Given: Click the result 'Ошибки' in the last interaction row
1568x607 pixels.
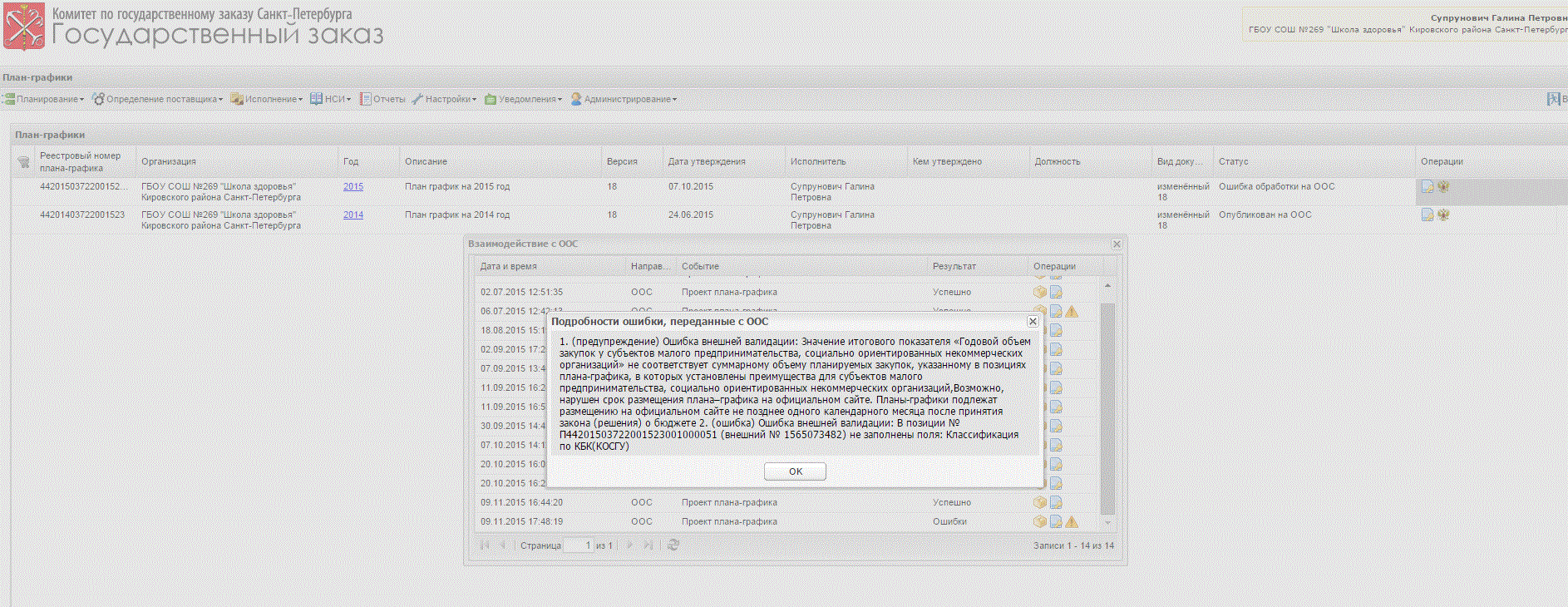Looking at the screenshot, I should click(x=949, y=521).
